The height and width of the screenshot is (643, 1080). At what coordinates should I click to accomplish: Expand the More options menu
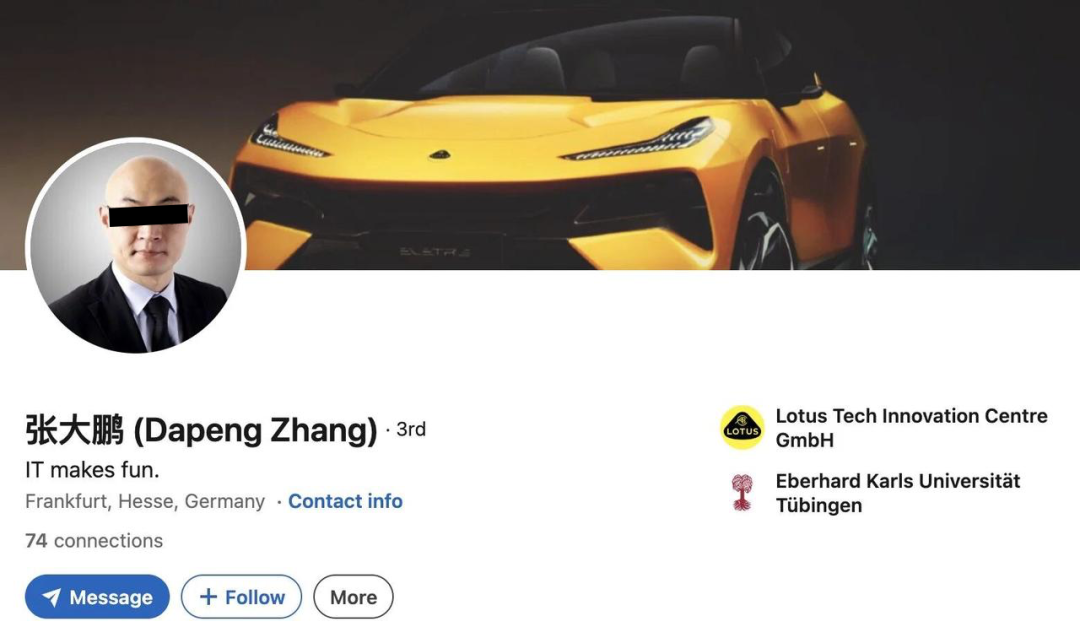click(353, 597)
